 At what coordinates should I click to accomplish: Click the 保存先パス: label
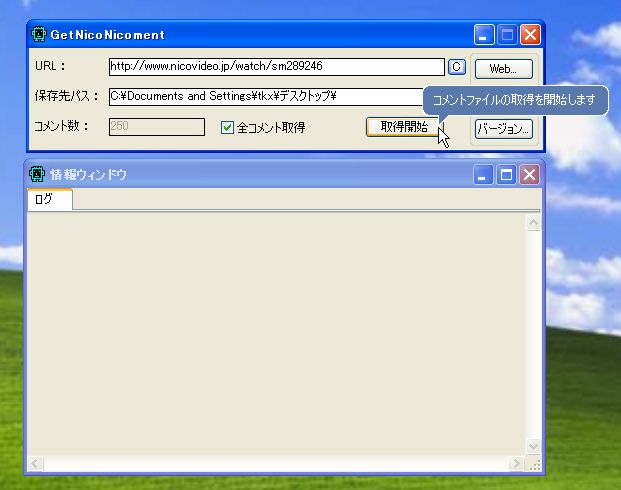click(66, 96)
